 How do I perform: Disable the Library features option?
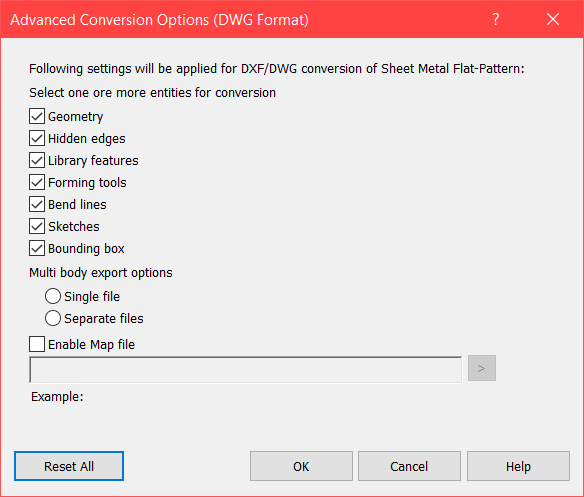click(x=37, y=160)
